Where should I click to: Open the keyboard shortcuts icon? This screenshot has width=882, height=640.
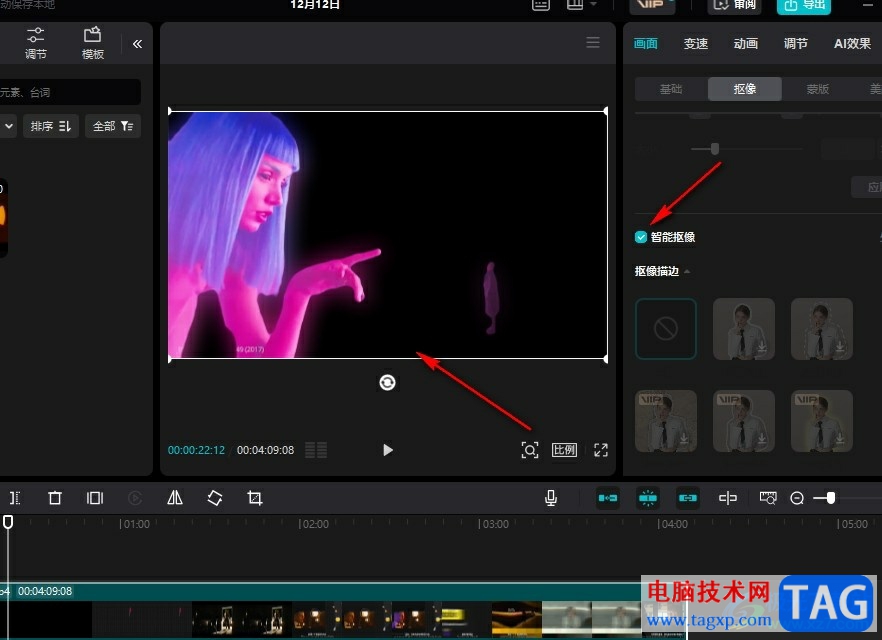click(x=541, y=4)
